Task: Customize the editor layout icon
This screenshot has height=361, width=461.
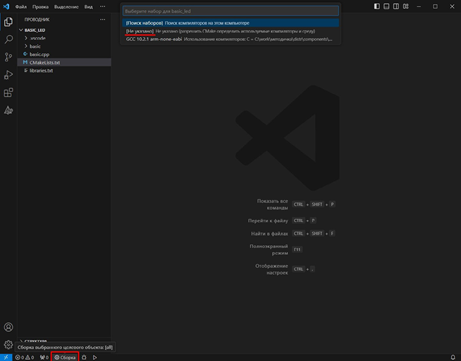Action: pos(406,6)
